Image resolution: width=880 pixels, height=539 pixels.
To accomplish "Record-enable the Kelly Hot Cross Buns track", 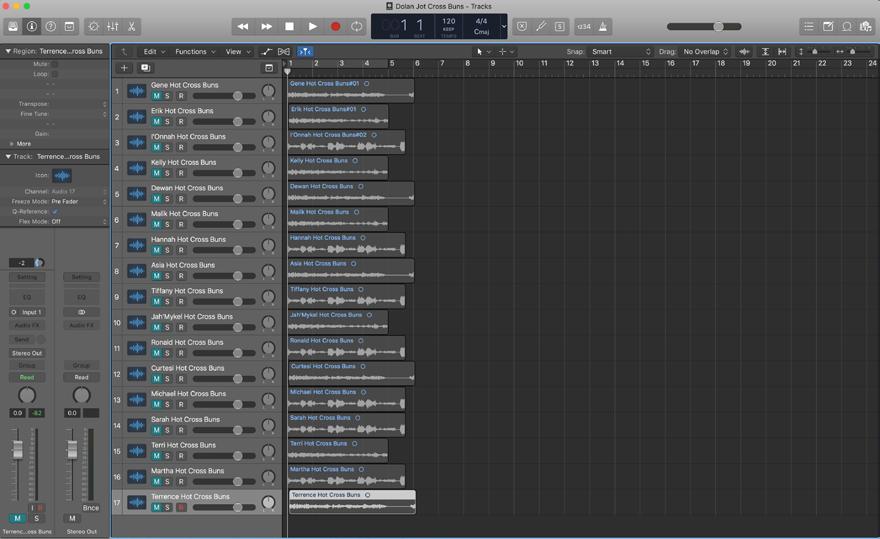I will (x=181, y=173).
